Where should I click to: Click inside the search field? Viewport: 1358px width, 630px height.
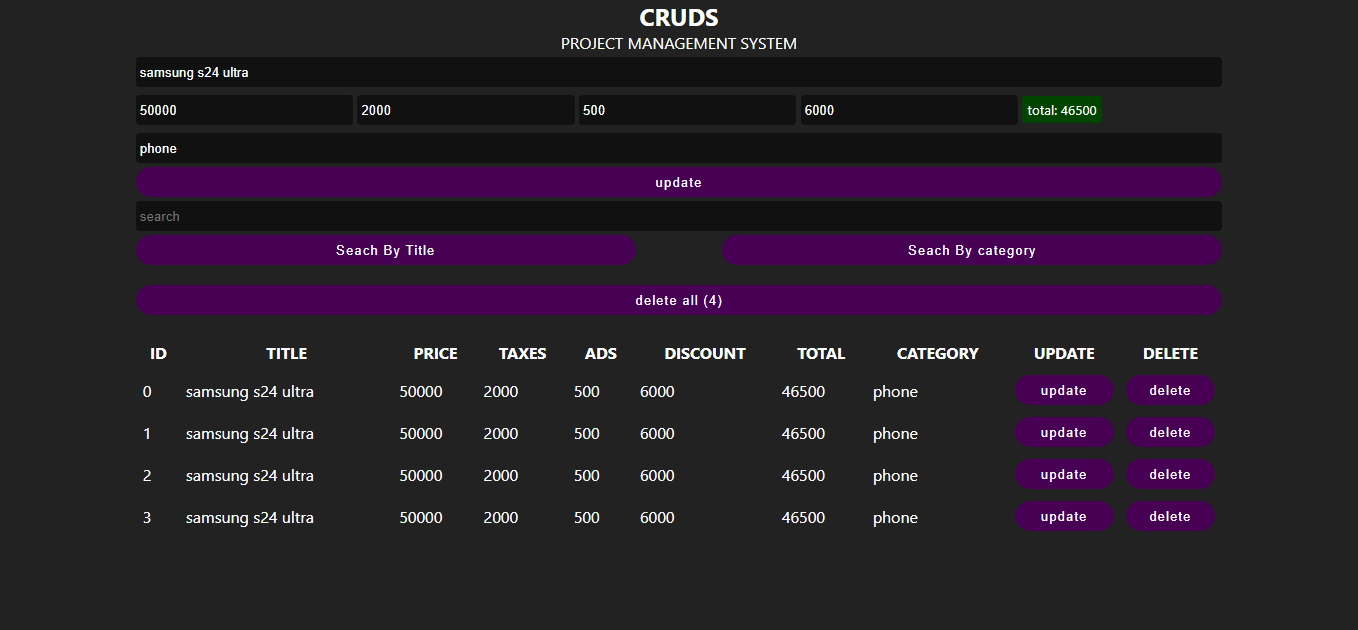point(678,216)
